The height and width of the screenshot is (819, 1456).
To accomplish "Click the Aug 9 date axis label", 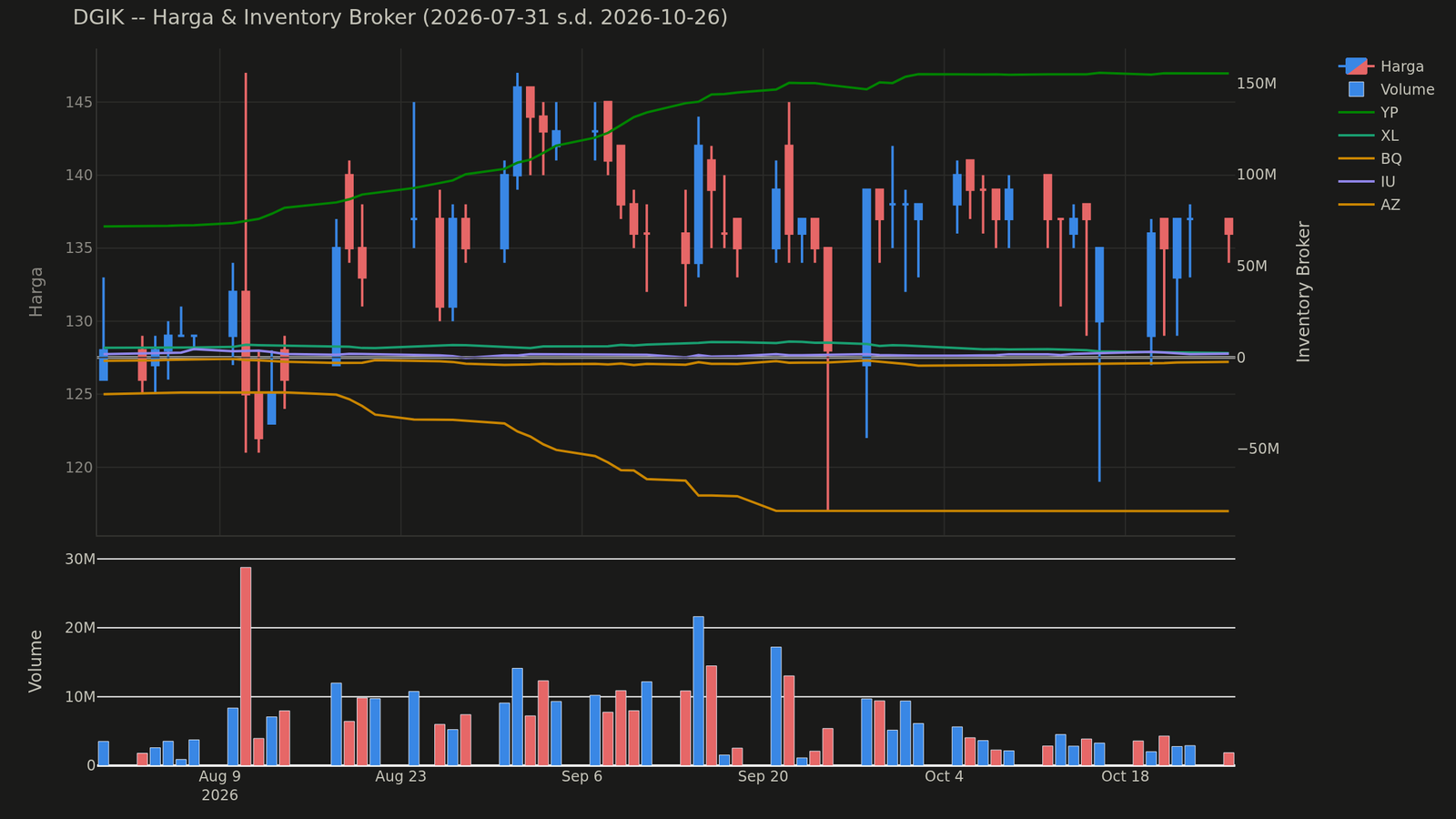I will [x=219, y=776].
